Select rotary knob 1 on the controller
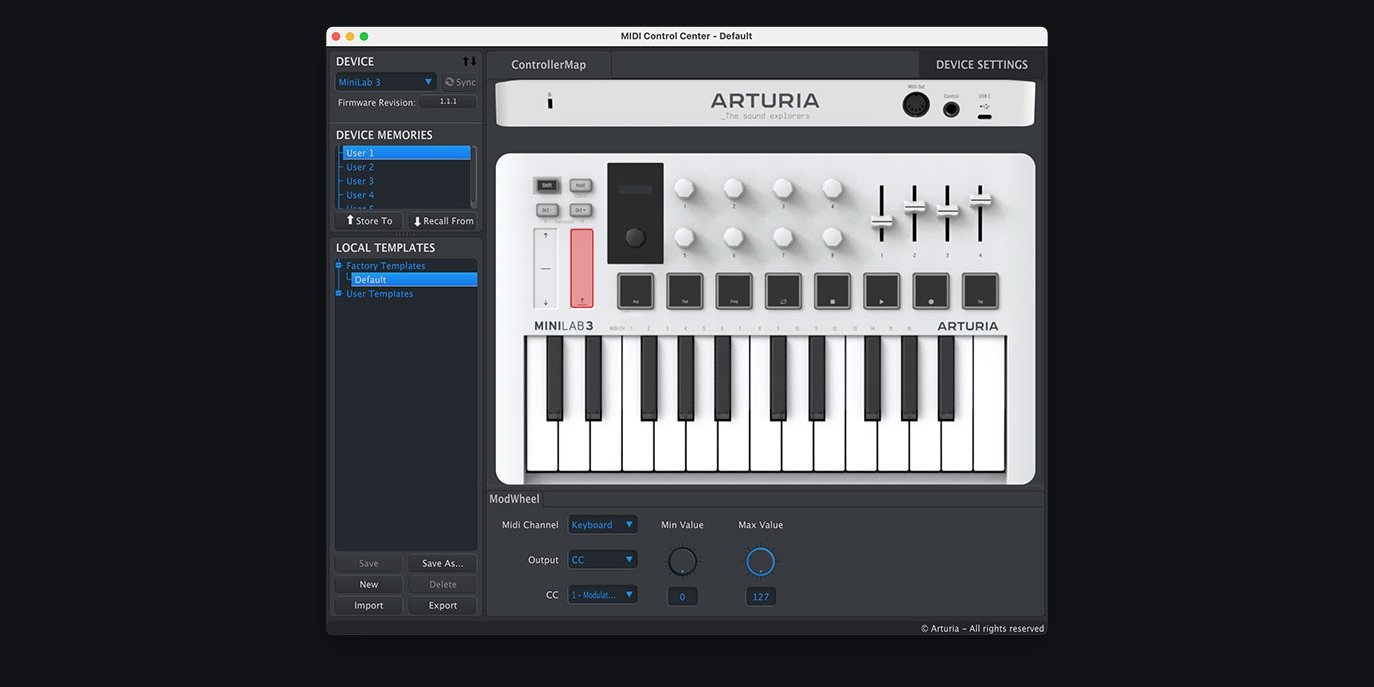The width and height of the screenshot is (1374, 687). click(x=684, y=188)
